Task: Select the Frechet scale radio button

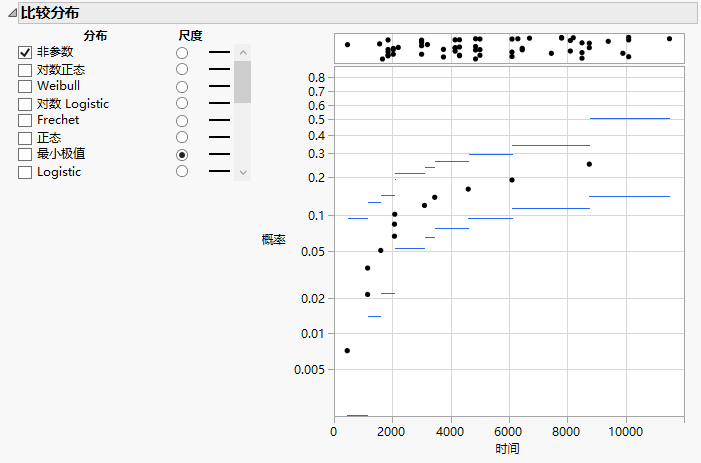Action: pos(182,121)
